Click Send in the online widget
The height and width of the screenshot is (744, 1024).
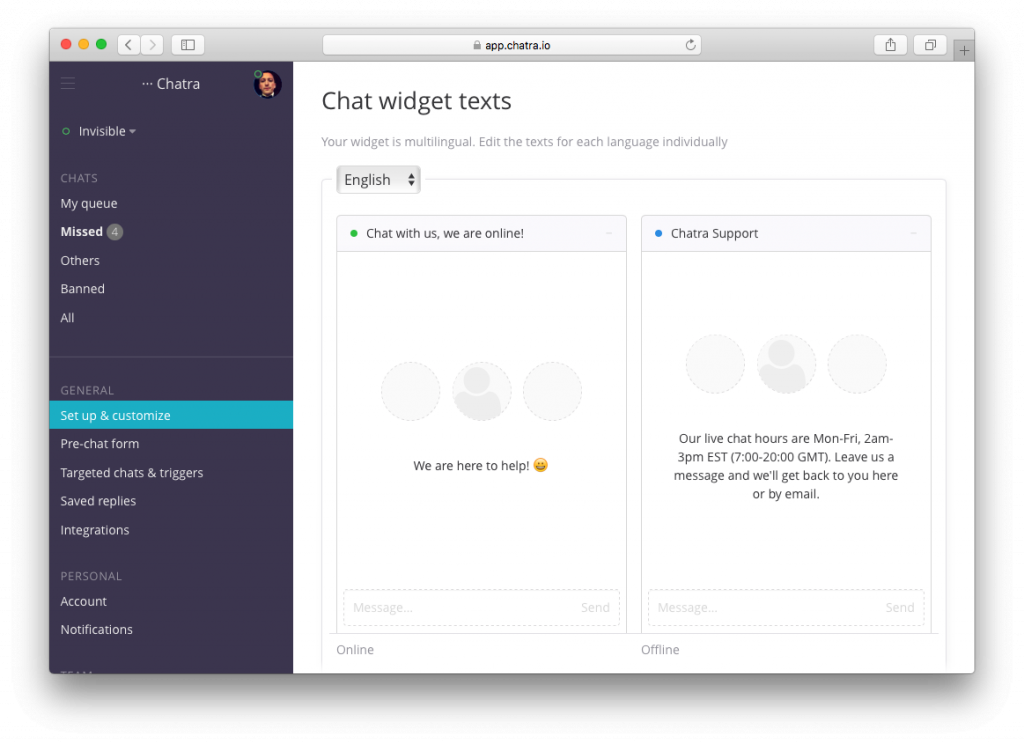coord(595,608)
